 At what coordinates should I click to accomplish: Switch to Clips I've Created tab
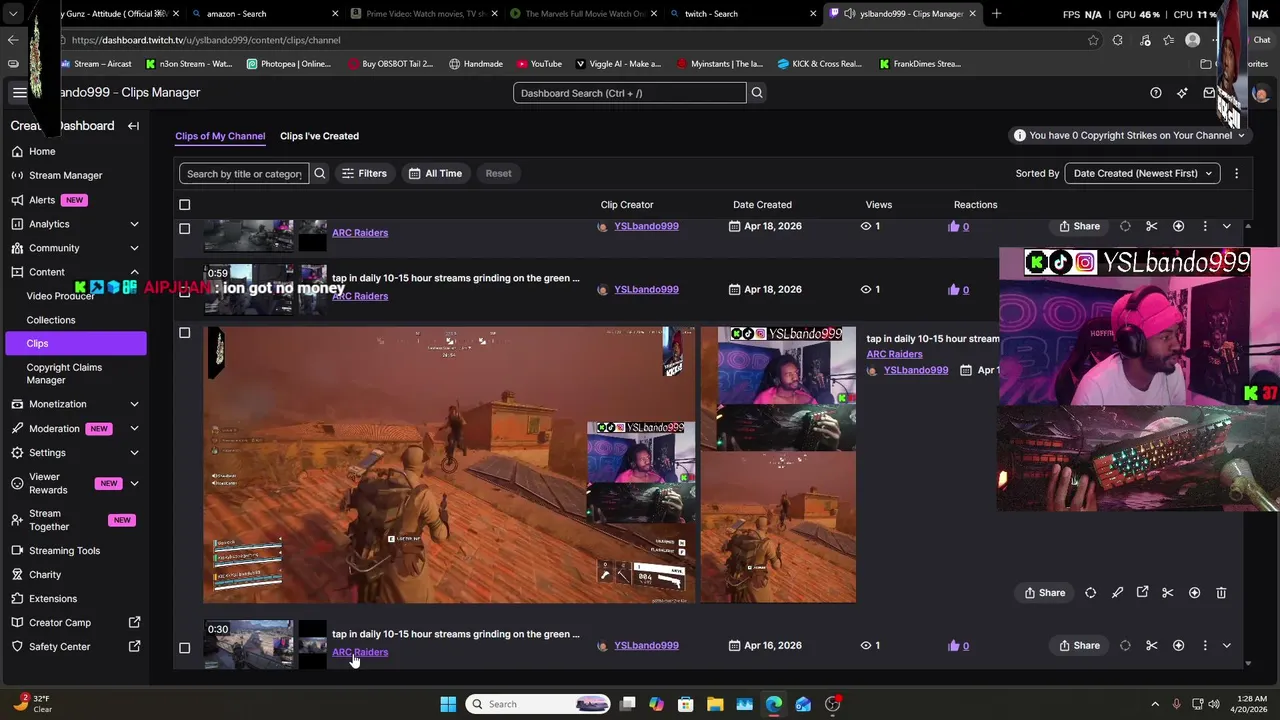click(319, 136)
